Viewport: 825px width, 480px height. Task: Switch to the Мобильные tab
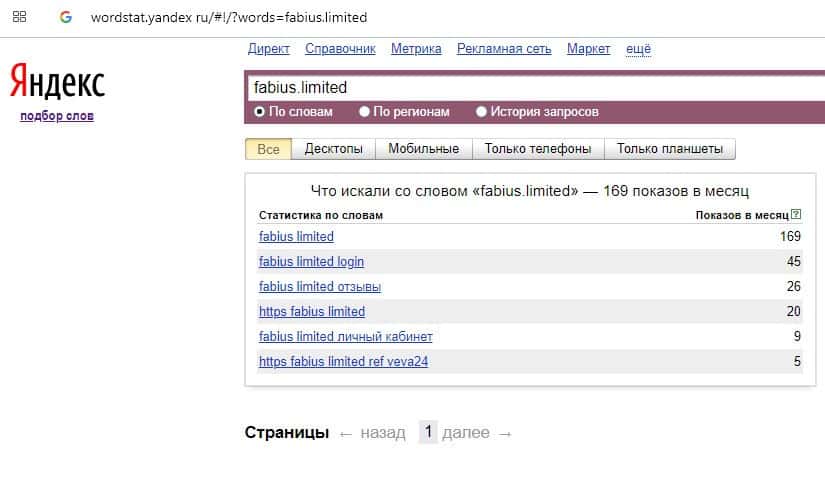[x=423, y=149]
